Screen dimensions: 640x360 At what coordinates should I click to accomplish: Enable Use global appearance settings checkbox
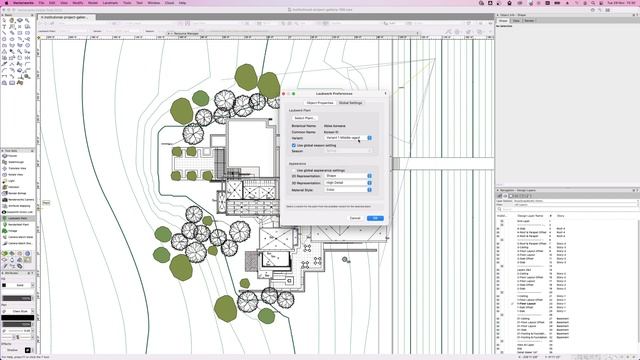[293, 170]
